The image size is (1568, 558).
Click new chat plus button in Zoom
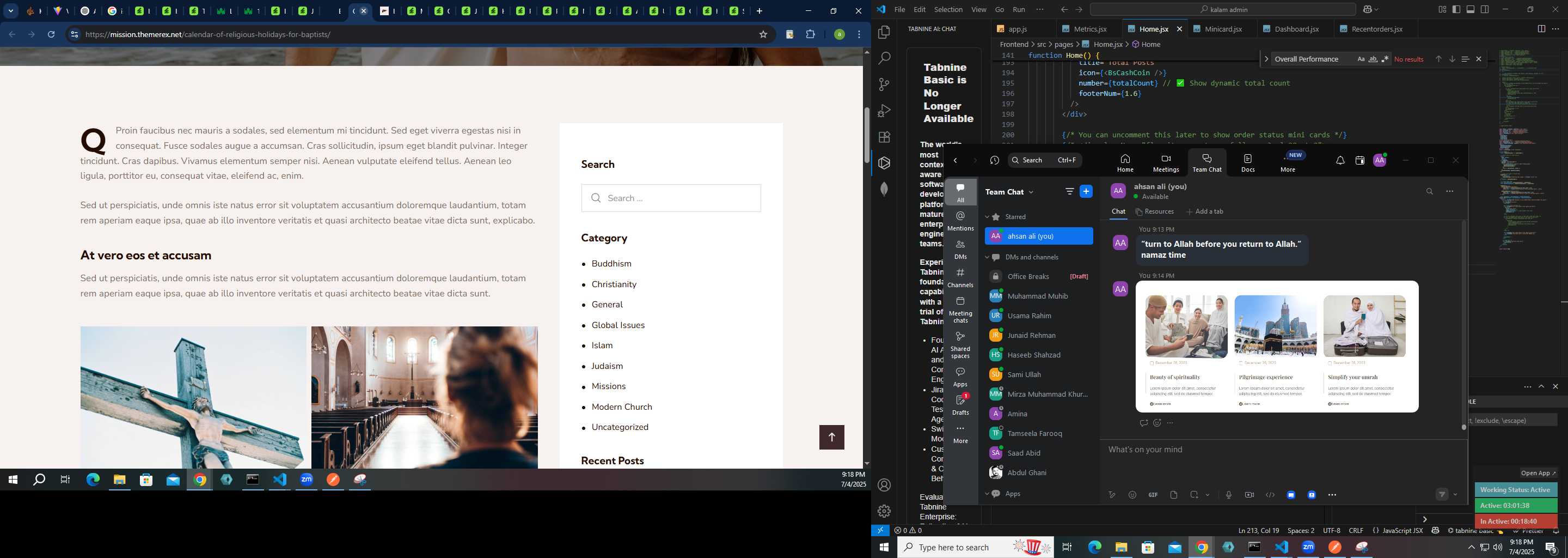tap(1086, 191)
